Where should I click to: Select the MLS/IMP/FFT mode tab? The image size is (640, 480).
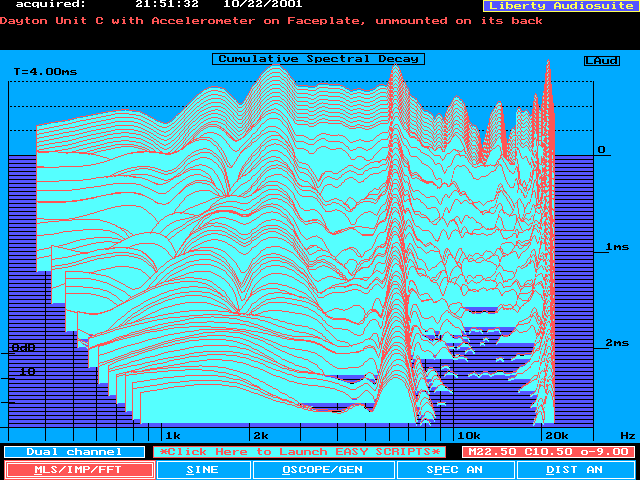[80, 469]
